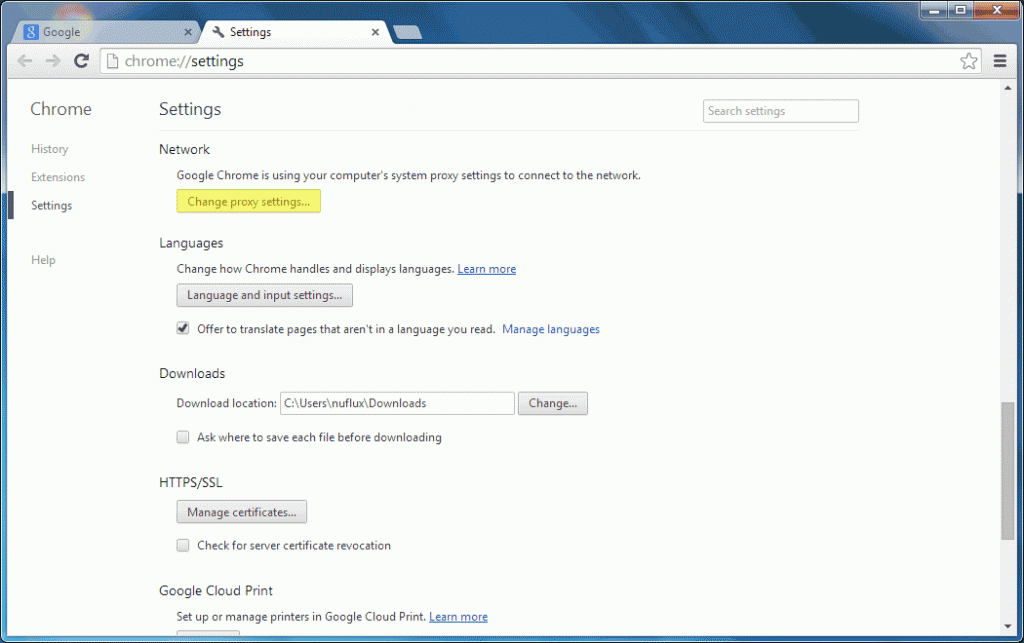
Task: Open the Chrome hamburger menu
Action: [x=1000, y=61]
